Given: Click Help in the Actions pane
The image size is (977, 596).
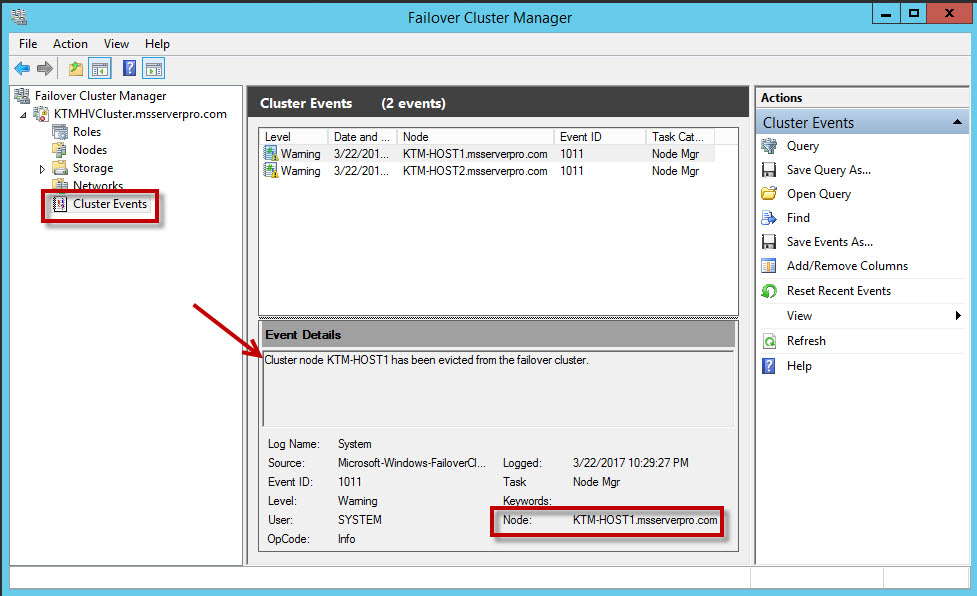Looking at the screenshot, I should [x=799, y=366].
